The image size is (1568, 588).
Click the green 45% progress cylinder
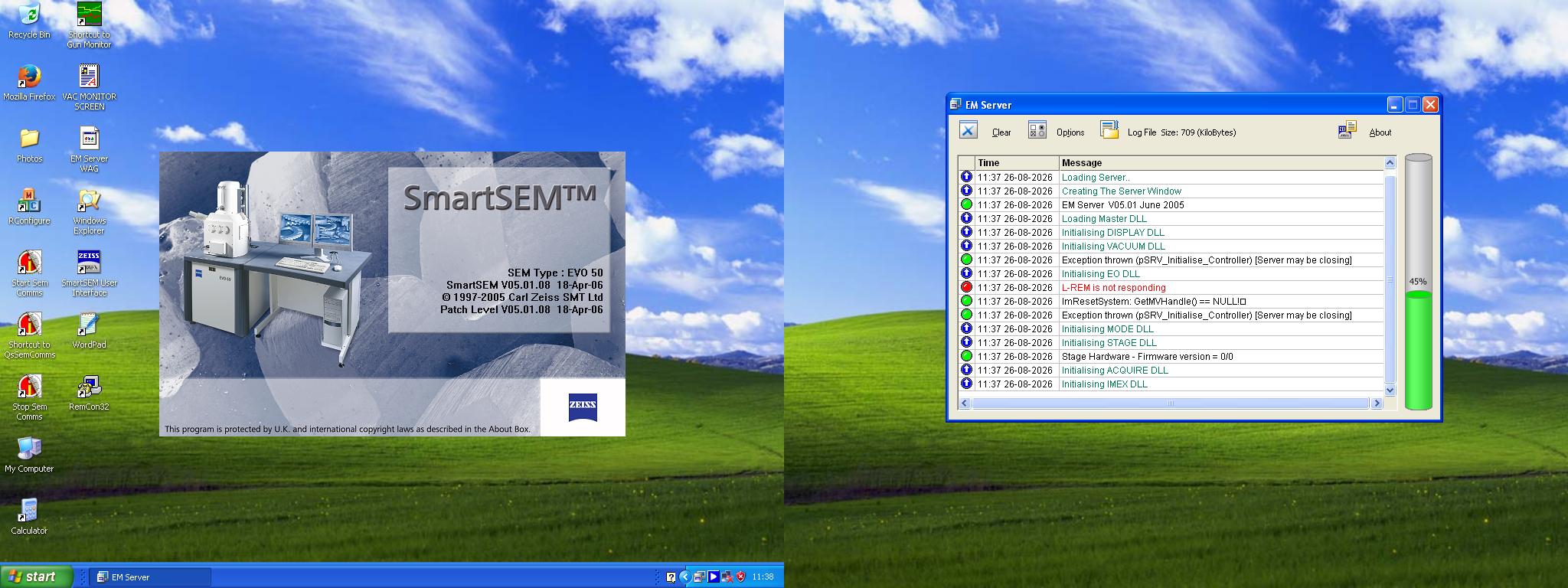click(x=1418, y=282)
